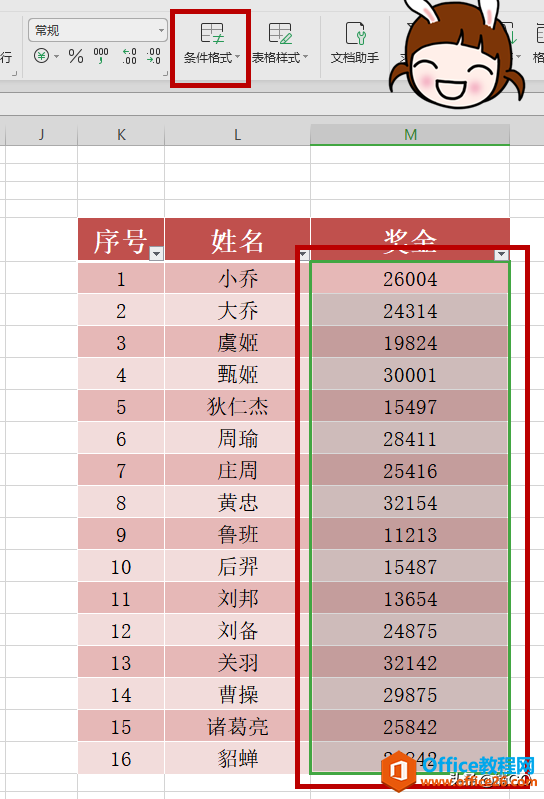Image resolution: width=544 pixels, height=799 pixels.
Task: Apply currency number format icon
Action: 42,56
